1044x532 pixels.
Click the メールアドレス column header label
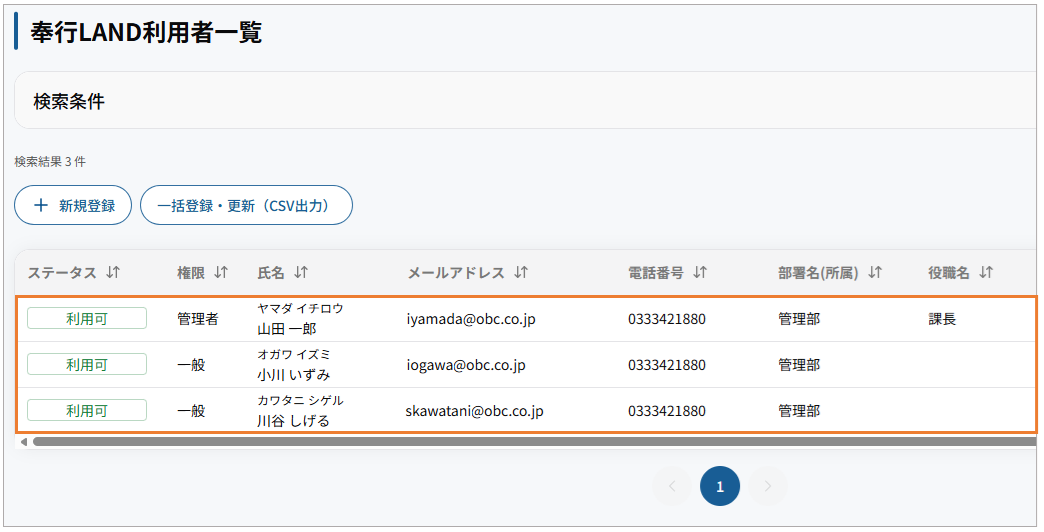[x=456, y=272]
